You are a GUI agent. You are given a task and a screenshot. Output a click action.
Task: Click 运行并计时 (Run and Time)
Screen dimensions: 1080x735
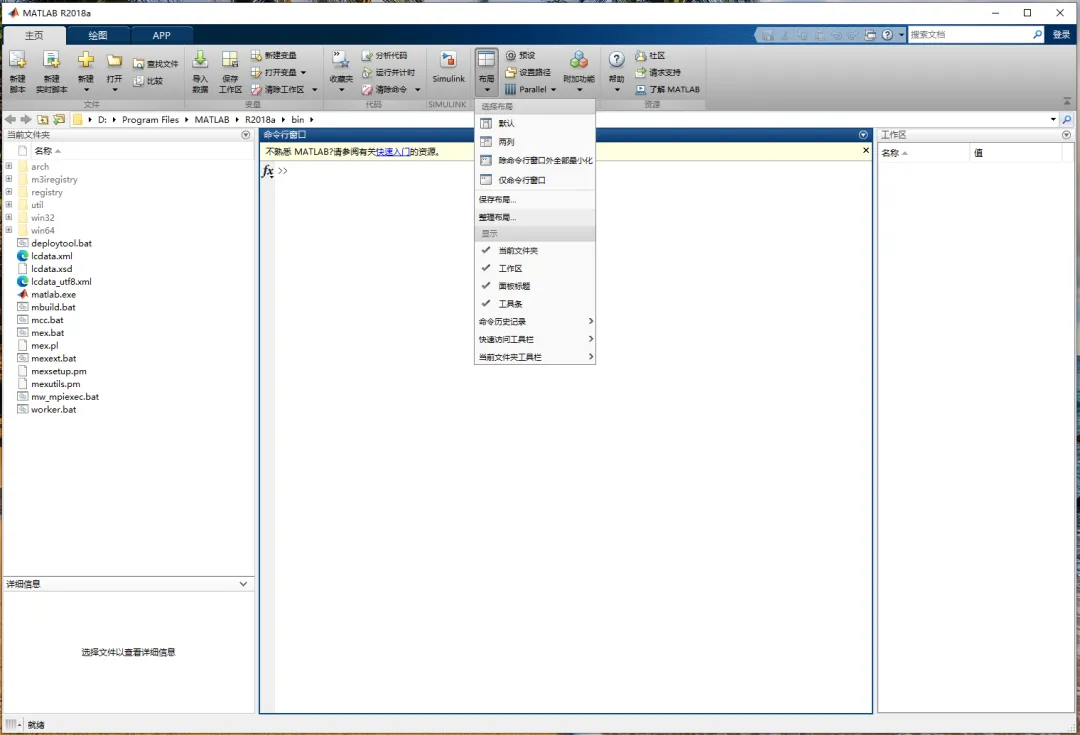pyautogui.click(x=388, y=72)
